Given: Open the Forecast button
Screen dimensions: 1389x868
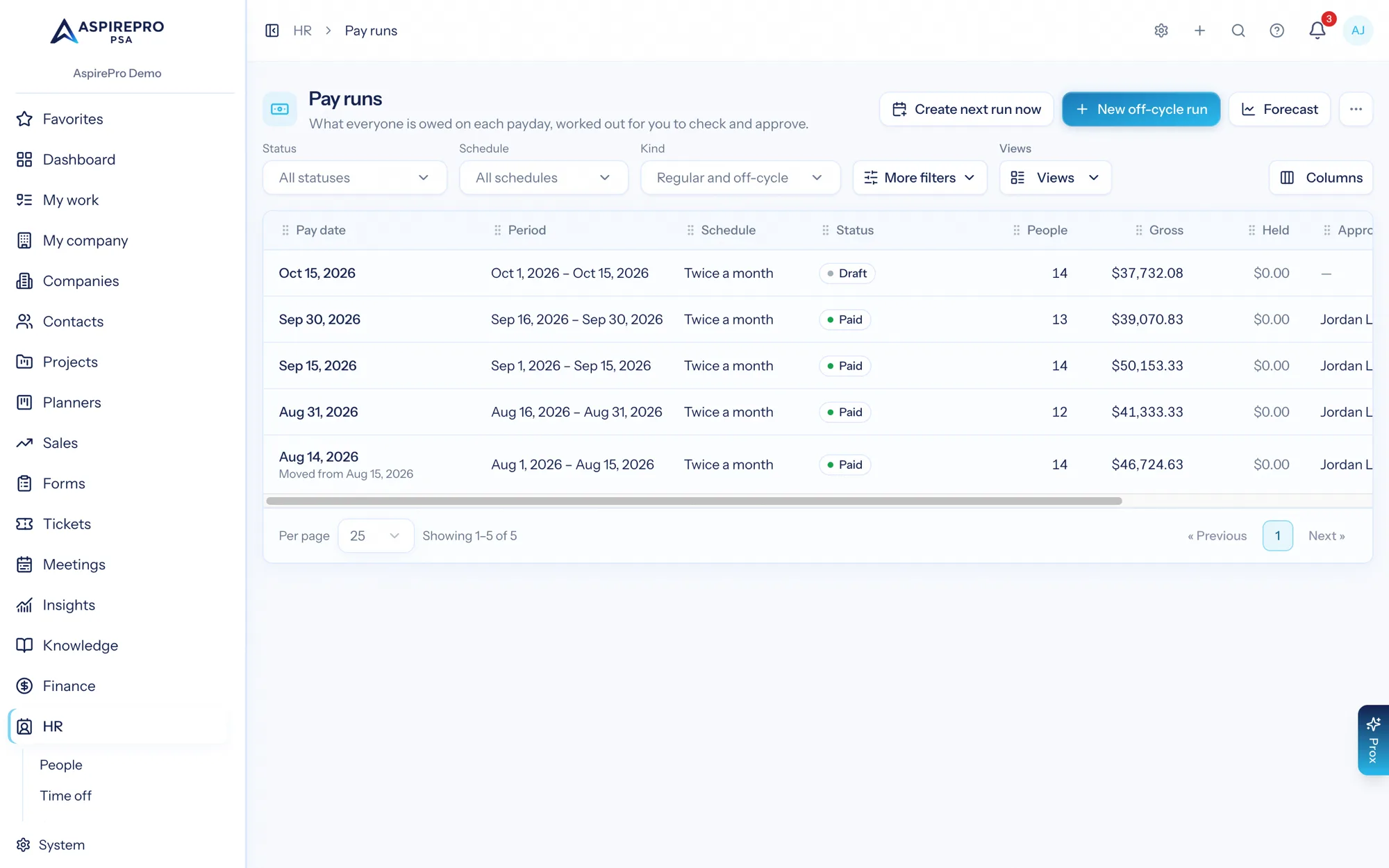Looking at the screenshot, I should click(1279, 109).
